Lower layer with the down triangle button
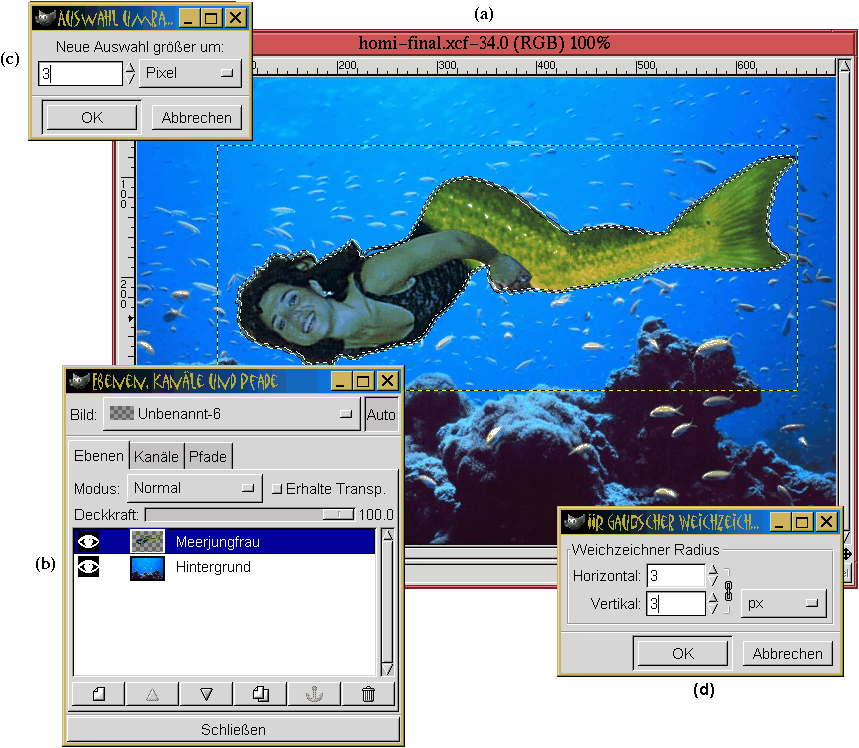859x748 pixels. click(207, 694)
